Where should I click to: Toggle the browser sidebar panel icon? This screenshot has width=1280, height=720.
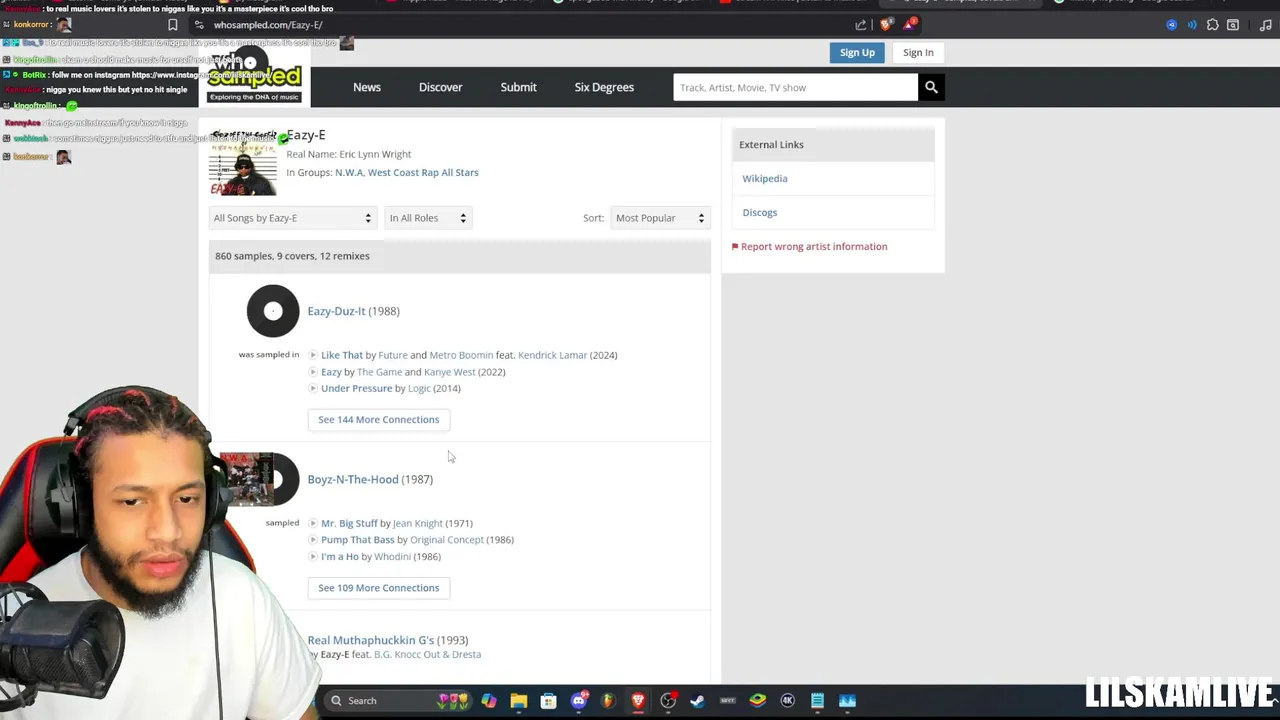point(1233,25)
